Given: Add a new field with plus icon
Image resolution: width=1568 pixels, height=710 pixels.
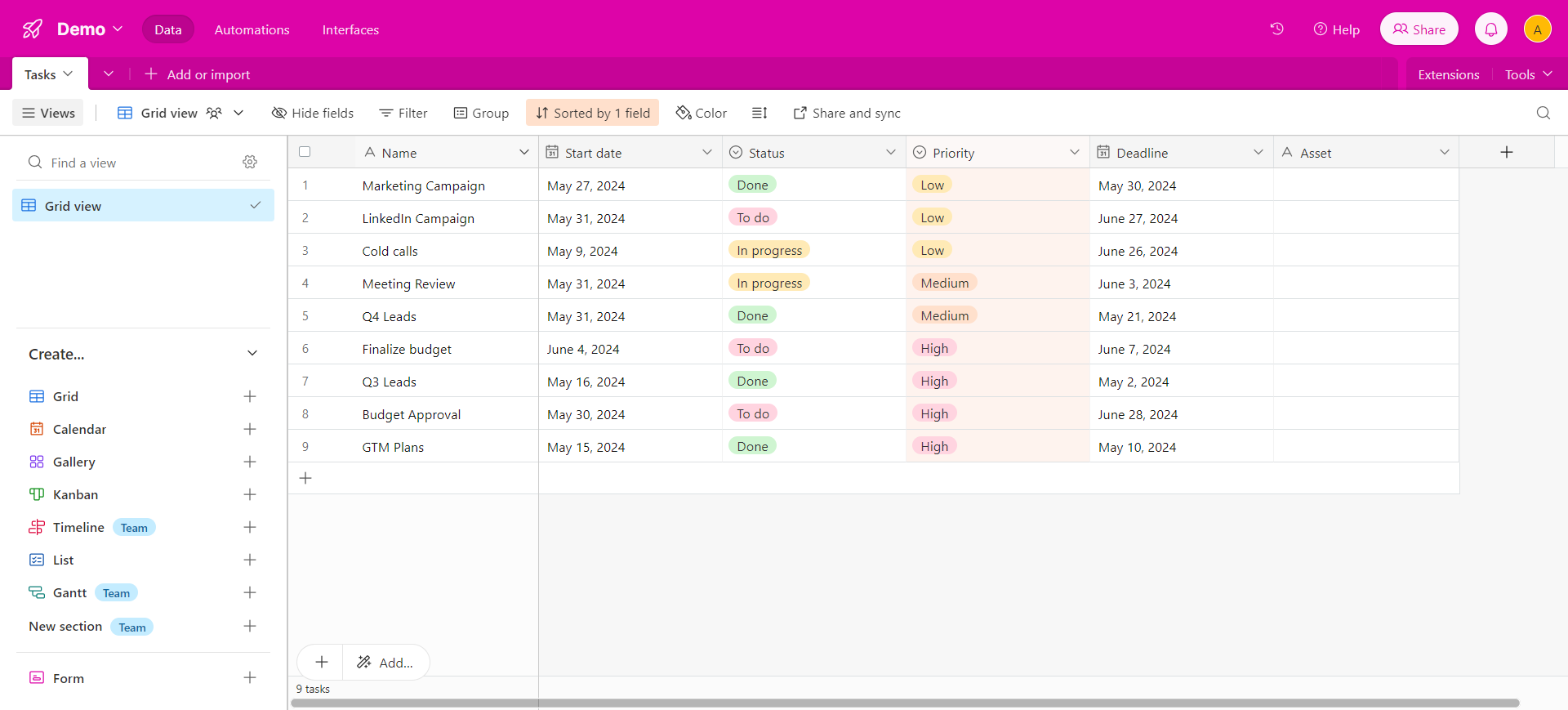Looking at the screenshot, I should pyautogui.click(x=1507, y=152).
